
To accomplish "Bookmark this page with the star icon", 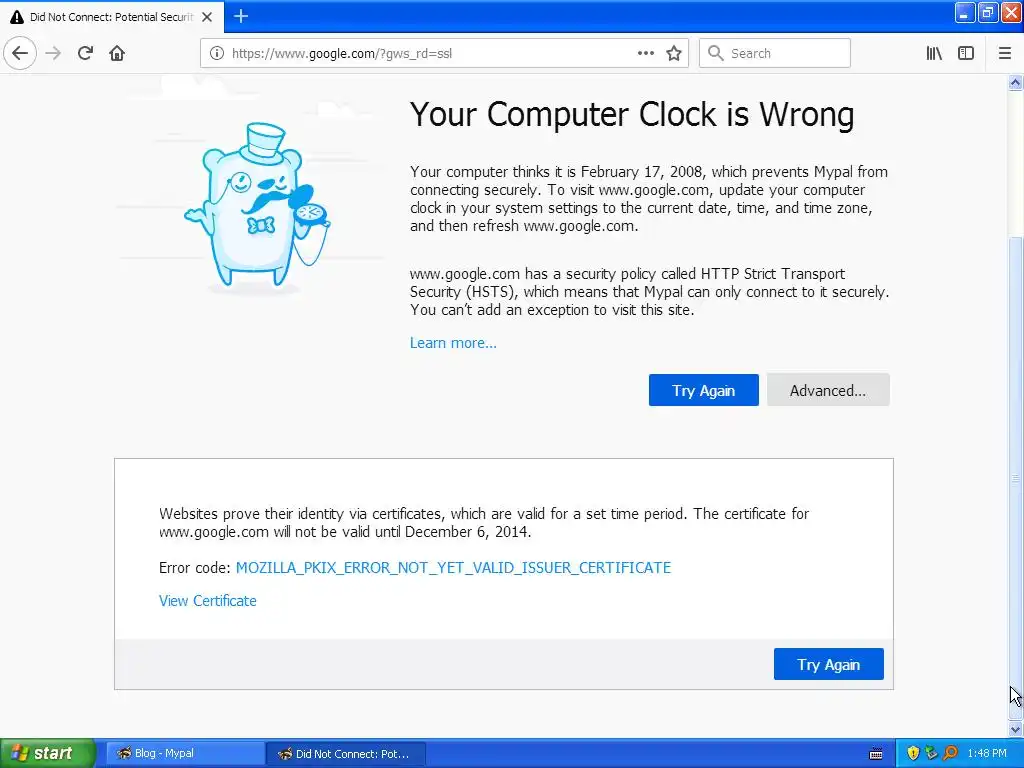I will (674, 54).
